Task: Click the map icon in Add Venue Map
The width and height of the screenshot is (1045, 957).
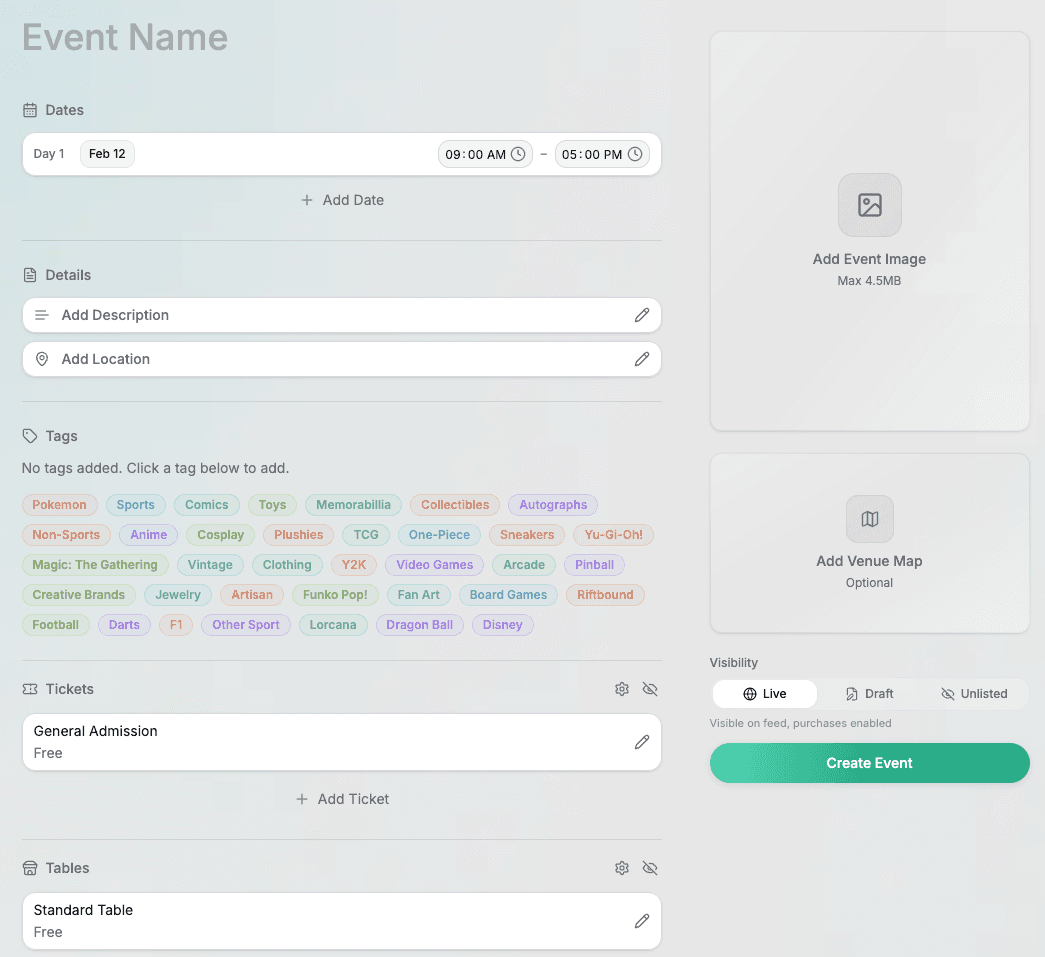Action: pyautogui.click(x=869, y=519)
